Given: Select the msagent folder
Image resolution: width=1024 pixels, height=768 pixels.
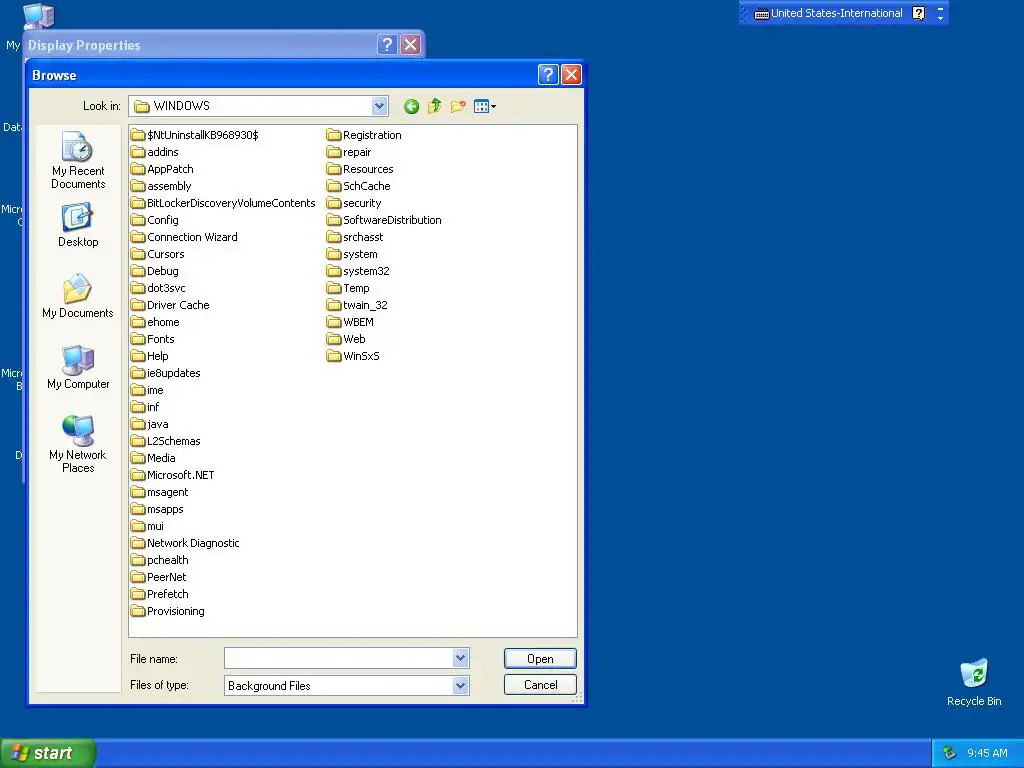Looking at the screenshot, I should (x=159, y=492).
